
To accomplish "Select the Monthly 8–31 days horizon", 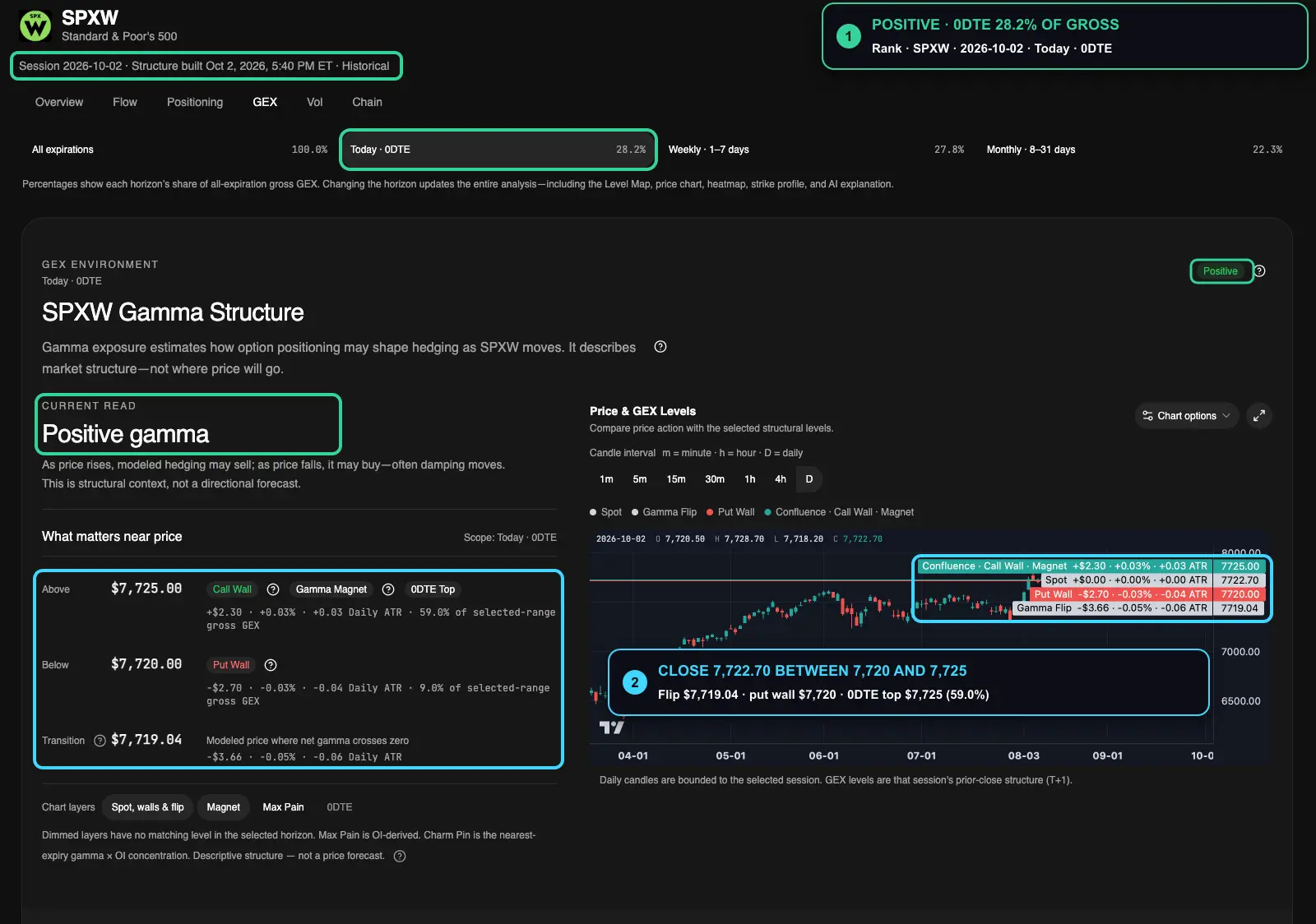I will 1134,150.
